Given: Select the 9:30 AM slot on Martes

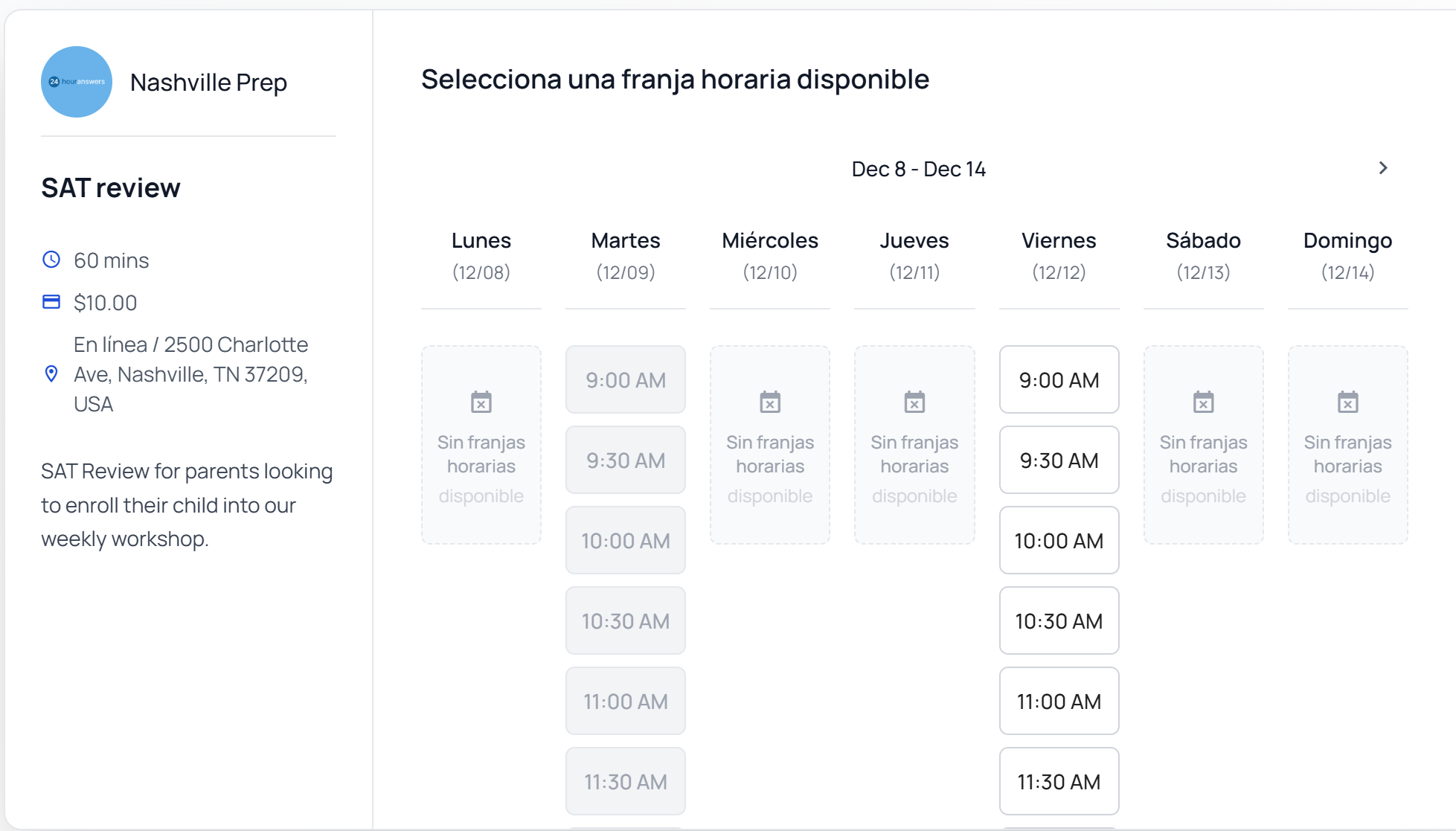Looking at the screenshot, I should [x=625, y=460].
